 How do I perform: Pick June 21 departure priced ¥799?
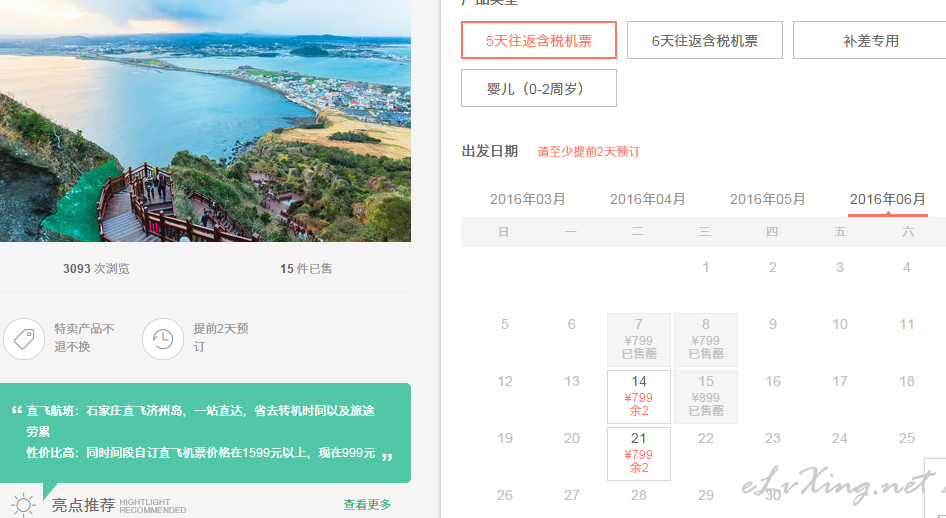tap(639, 453)
